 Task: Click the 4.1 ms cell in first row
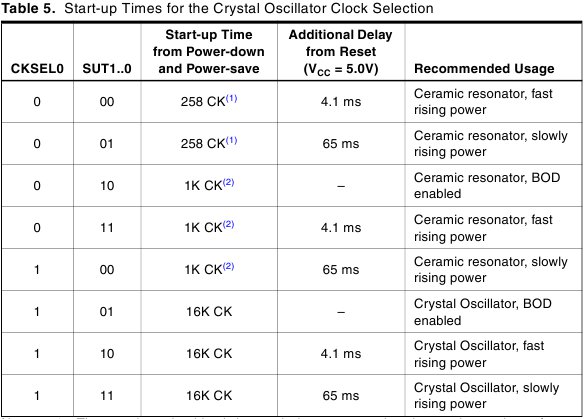341,102
